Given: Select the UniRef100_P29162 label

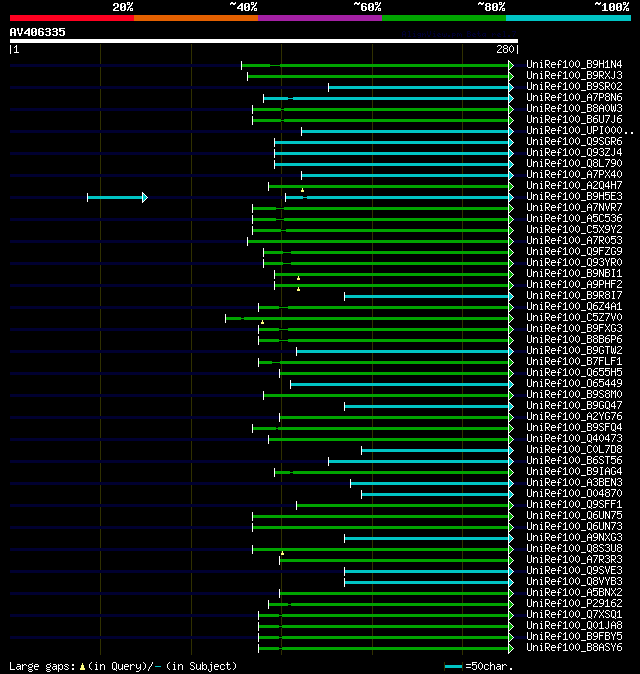Looking at the screenshot, I should (x=574, y=604).
